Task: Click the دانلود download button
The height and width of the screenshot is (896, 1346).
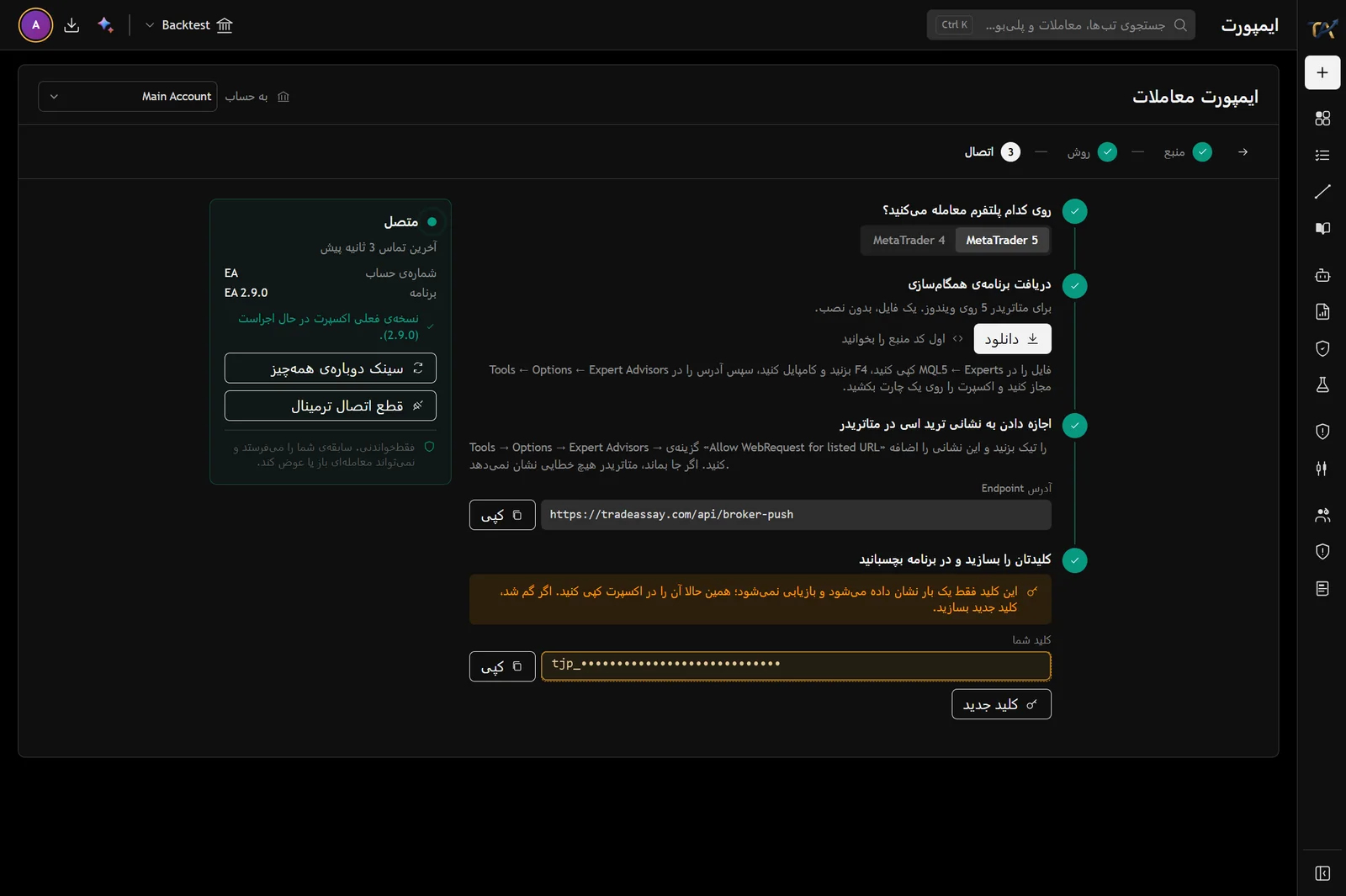Action: pyautogui.click(x=1012, y=339)
